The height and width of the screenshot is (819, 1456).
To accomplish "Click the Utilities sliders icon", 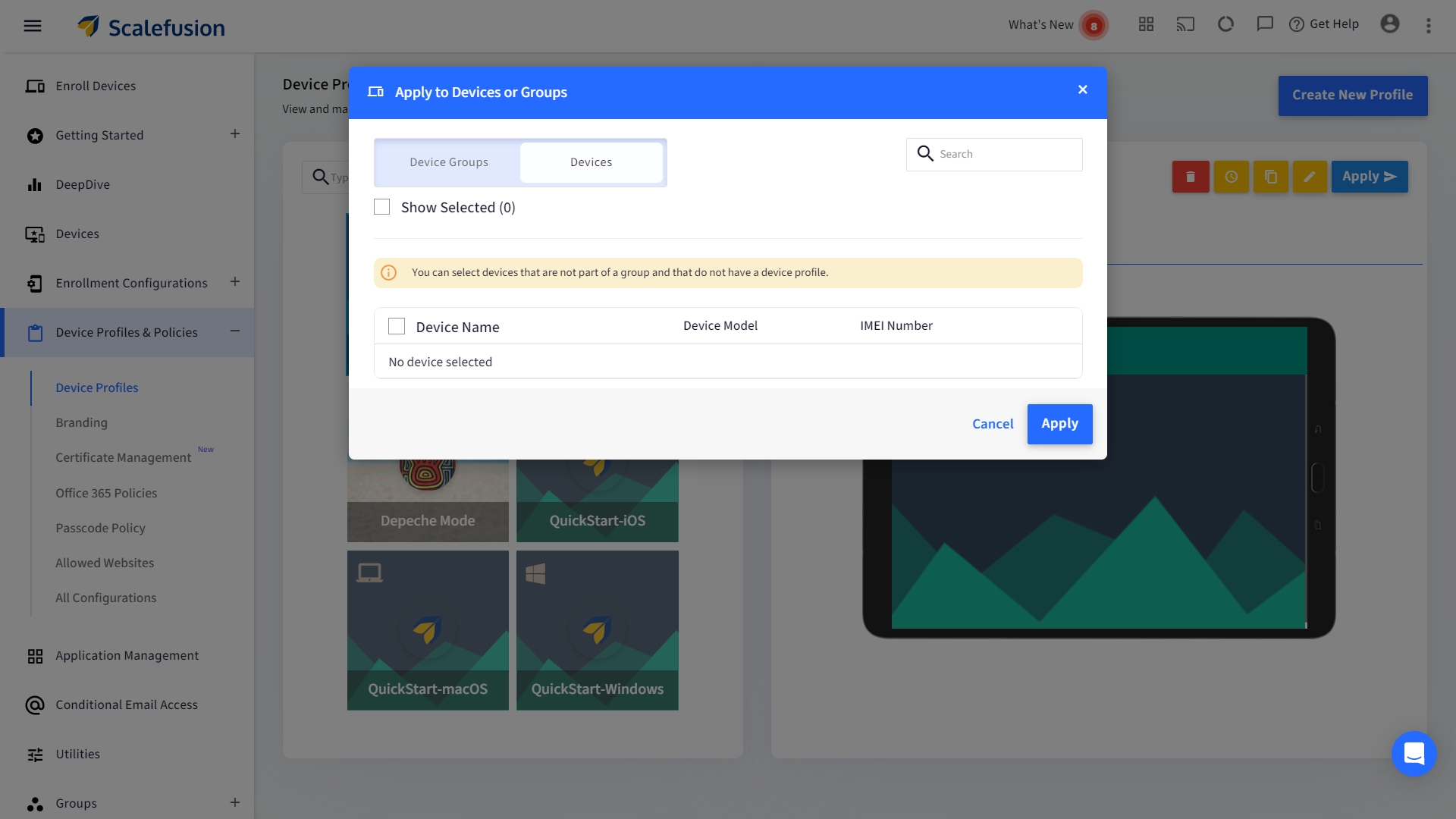I will point(35,755).
